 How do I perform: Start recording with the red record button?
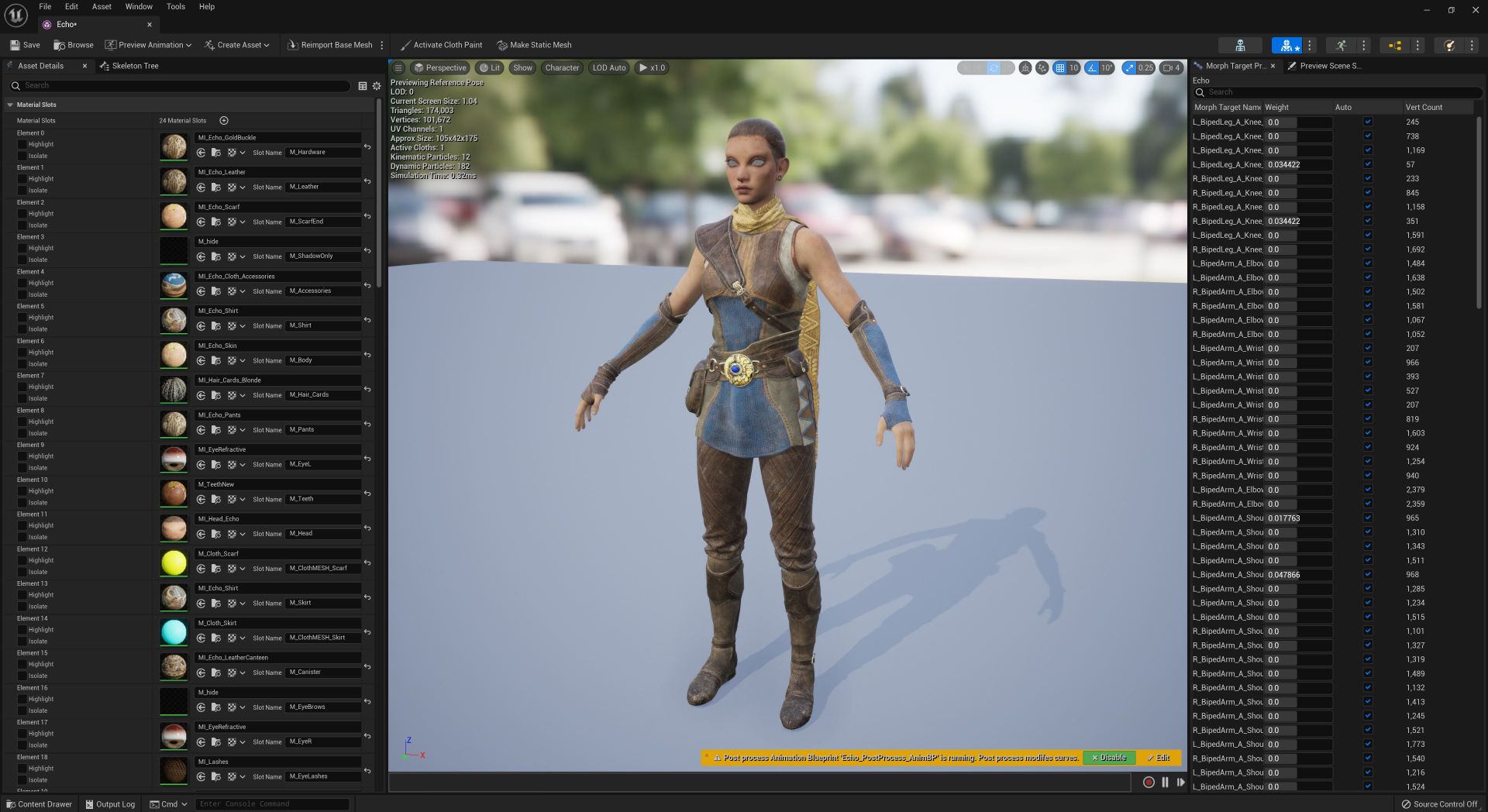point(1149,783)
